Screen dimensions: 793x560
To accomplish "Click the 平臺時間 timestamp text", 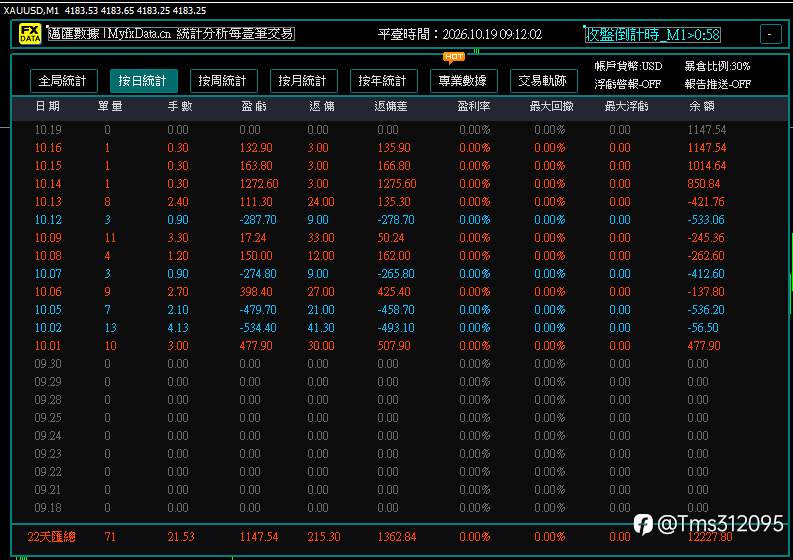I will (460, 34).
